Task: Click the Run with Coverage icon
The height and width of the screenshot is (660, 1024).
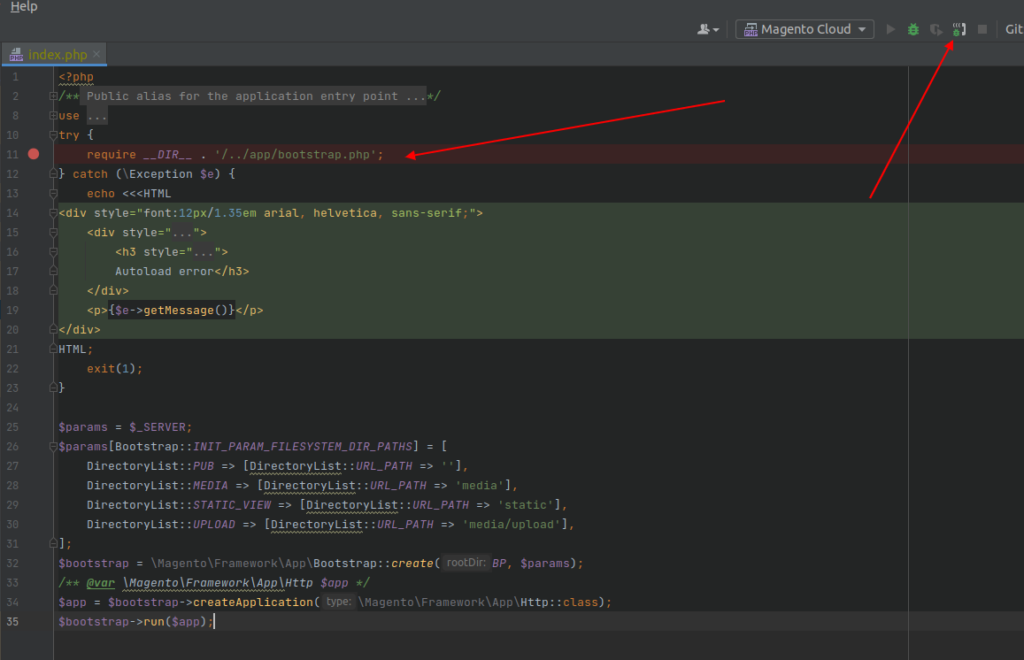Action: [936, 30]
